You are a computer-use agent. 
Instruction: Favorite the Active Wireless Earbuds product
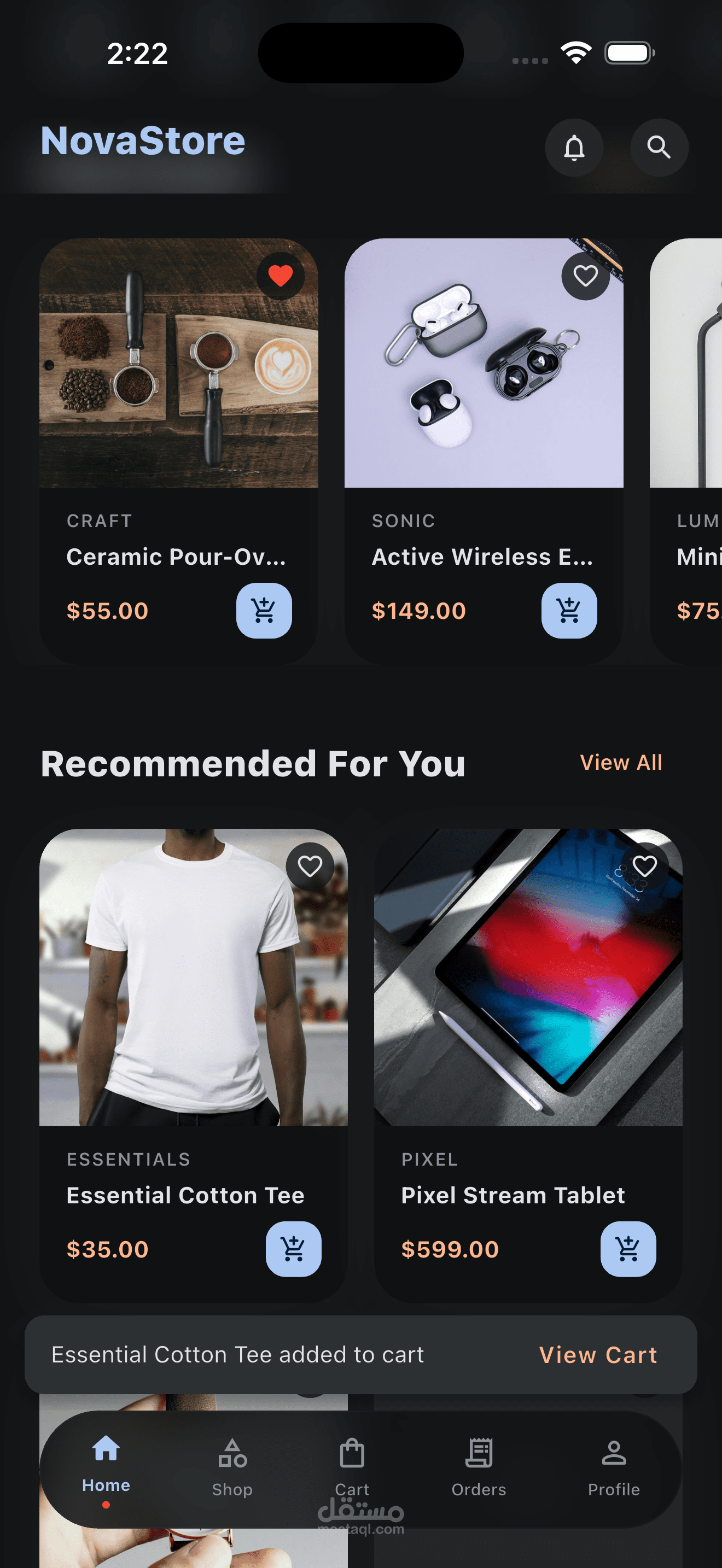[x=585, y=276]
